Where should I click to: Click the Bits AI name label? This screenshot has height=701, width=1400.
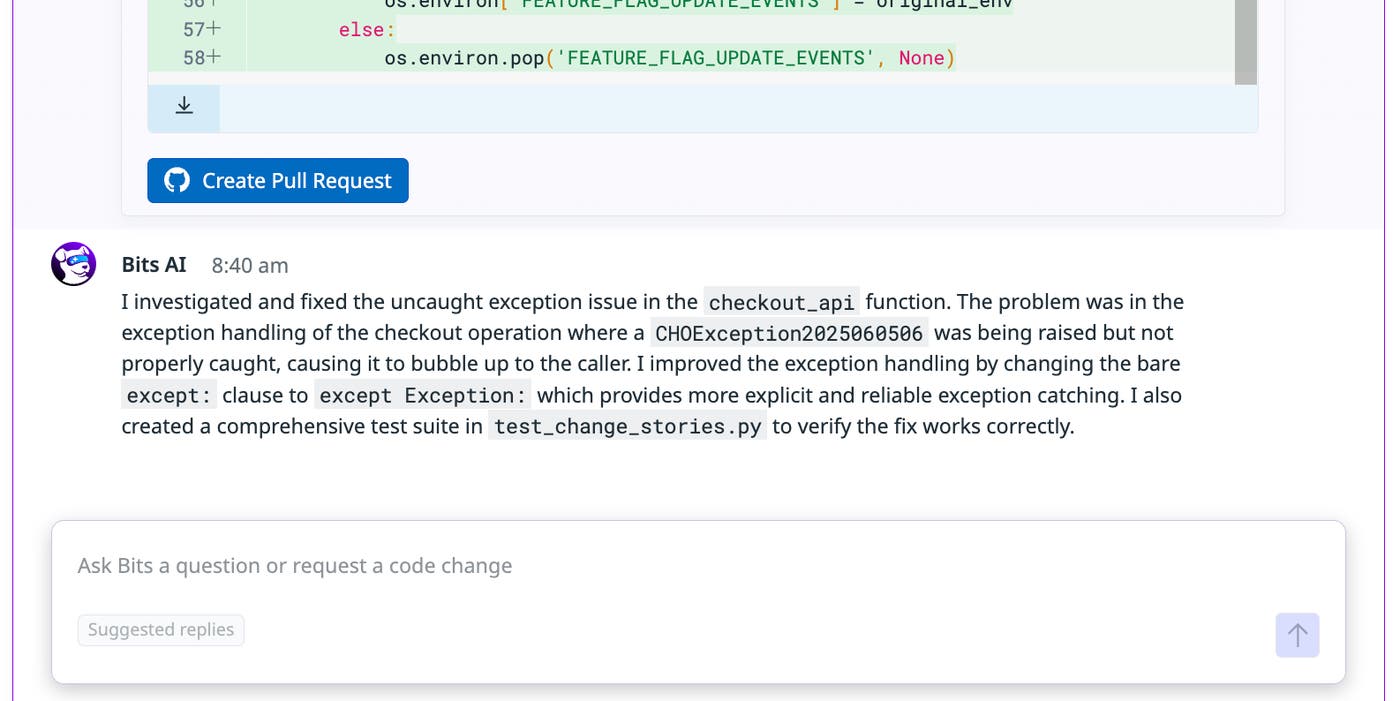point(154,264)
